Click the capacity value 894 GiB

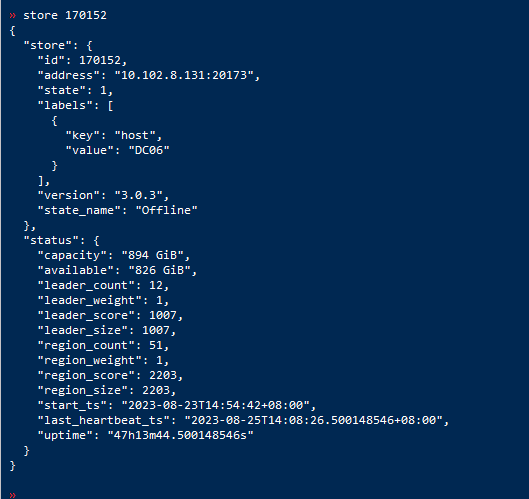152,255
